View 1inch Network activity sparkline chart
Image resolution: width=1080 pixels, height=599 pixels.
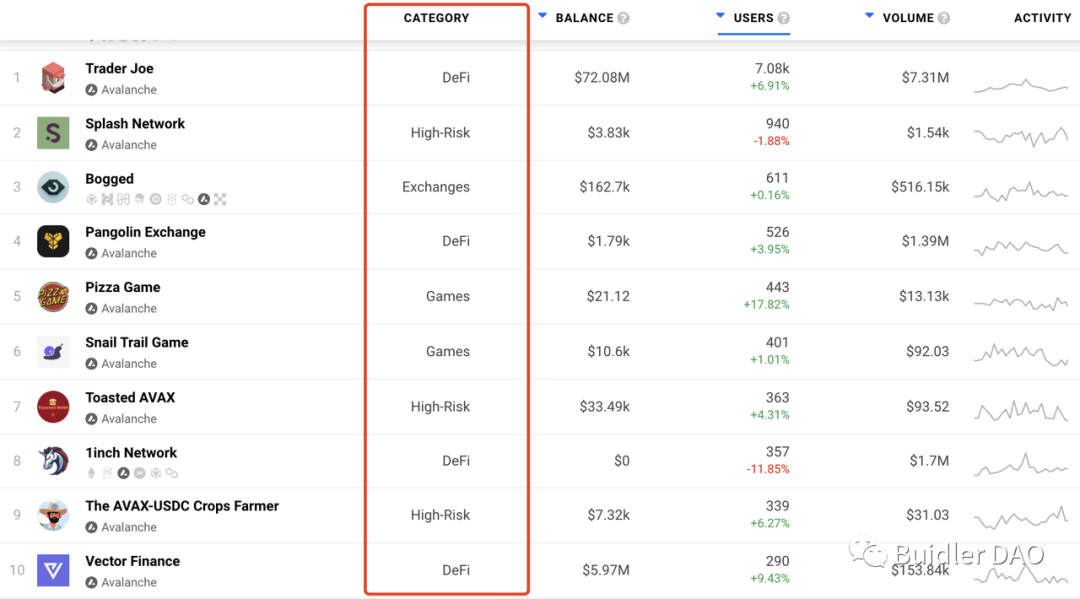coord(1021,465)
